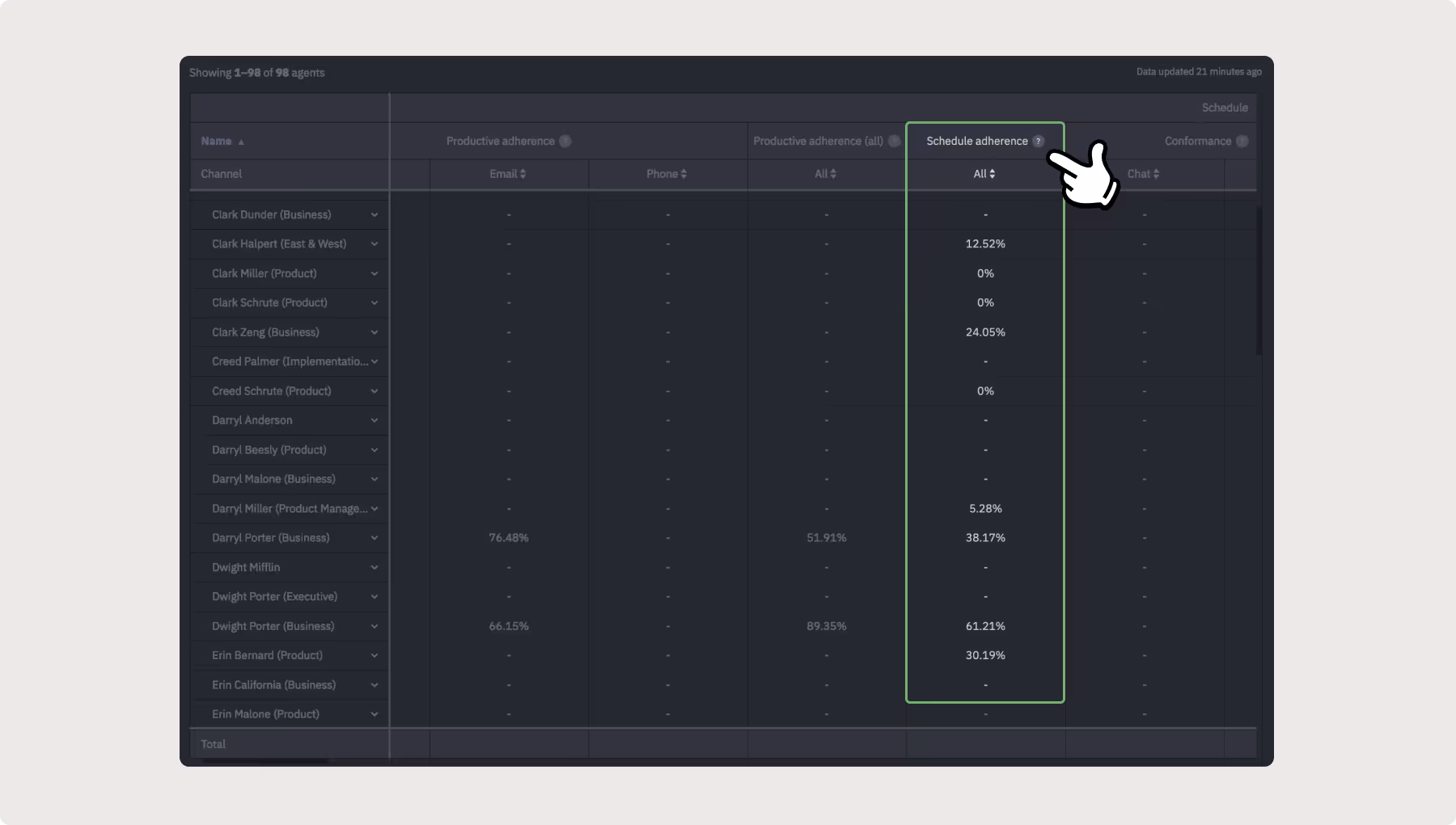This screenshot has width=1456, height=825.
Task: Expand Clark Schrute (Product) row
Action: (375, 303)
